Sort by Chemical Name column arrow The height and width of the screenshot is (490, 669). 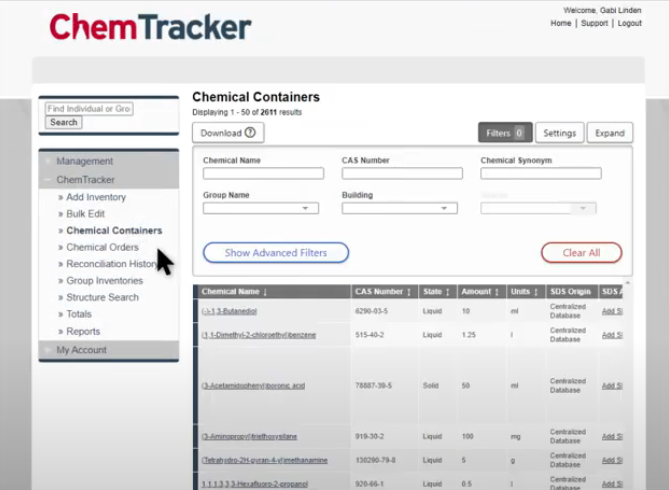click(x=265, y=292)
